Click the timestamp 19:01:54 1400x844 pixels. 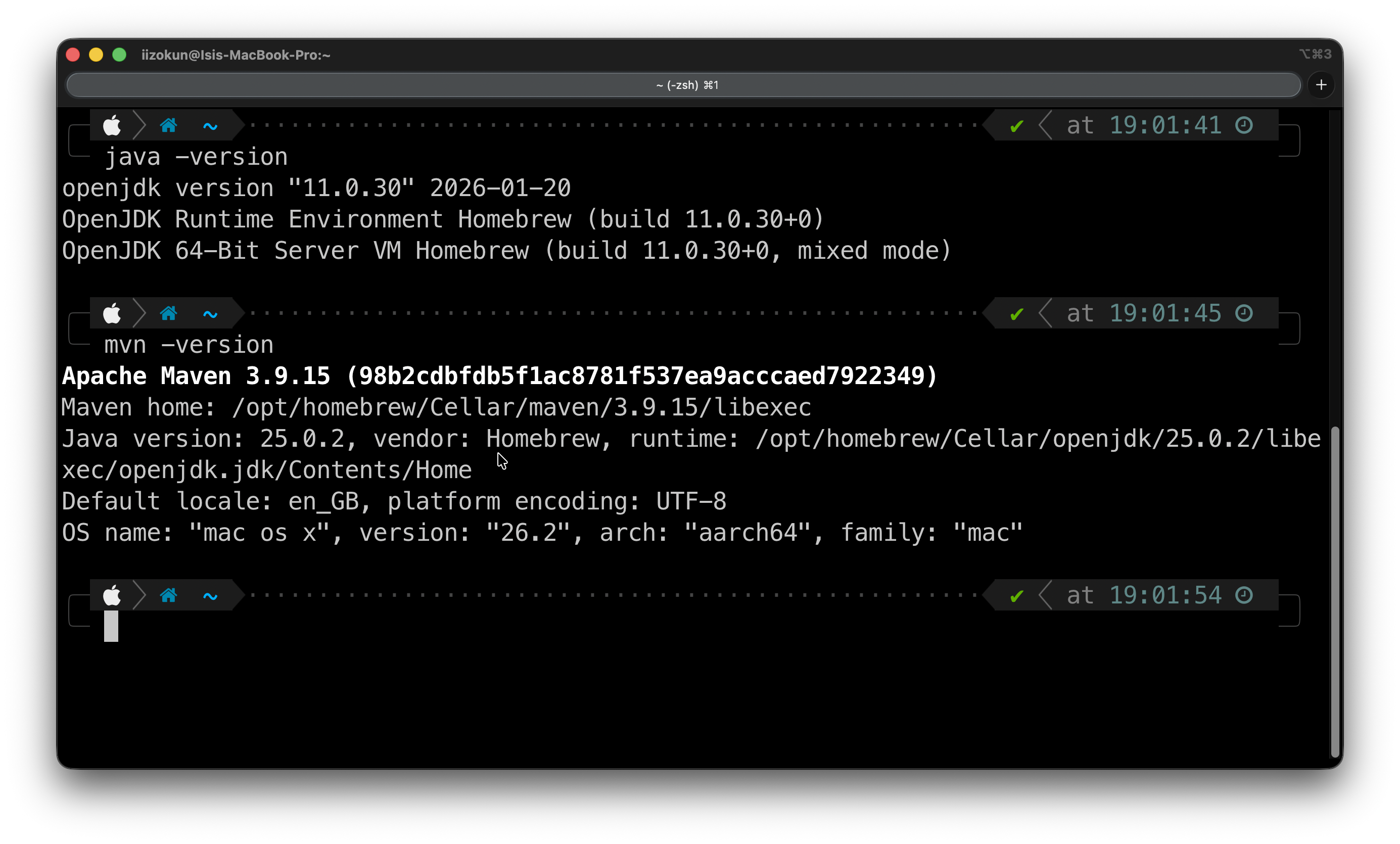(x=1165, y=595)
